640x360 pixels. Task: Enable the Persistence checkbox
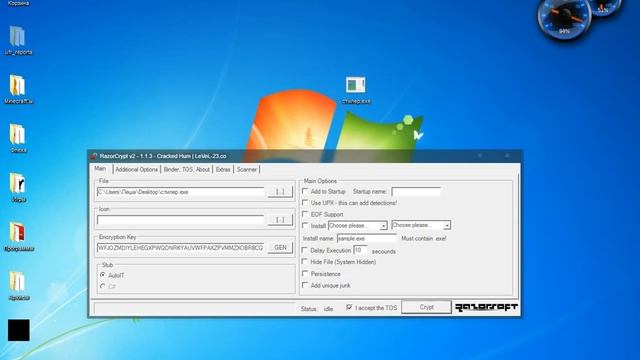[304, 273]
